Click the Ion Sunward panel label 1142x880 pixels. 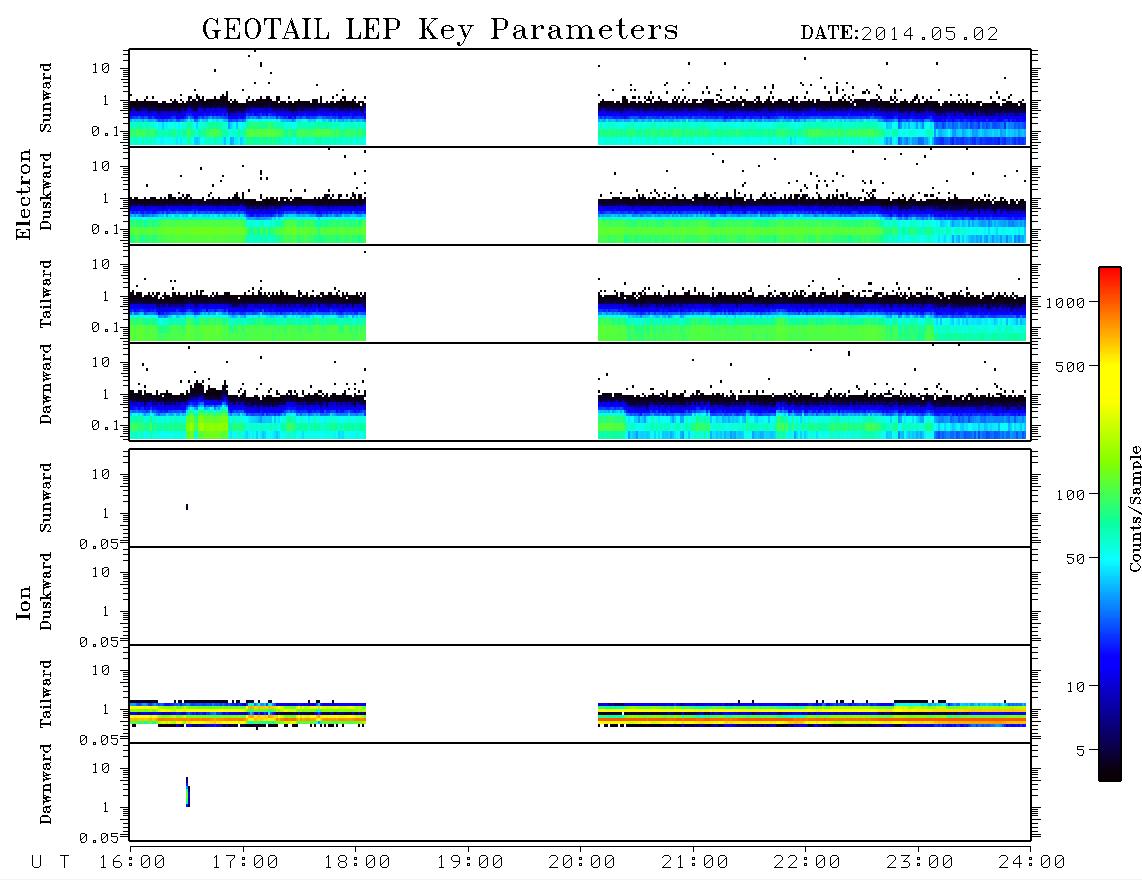click(x=46, y=498)
